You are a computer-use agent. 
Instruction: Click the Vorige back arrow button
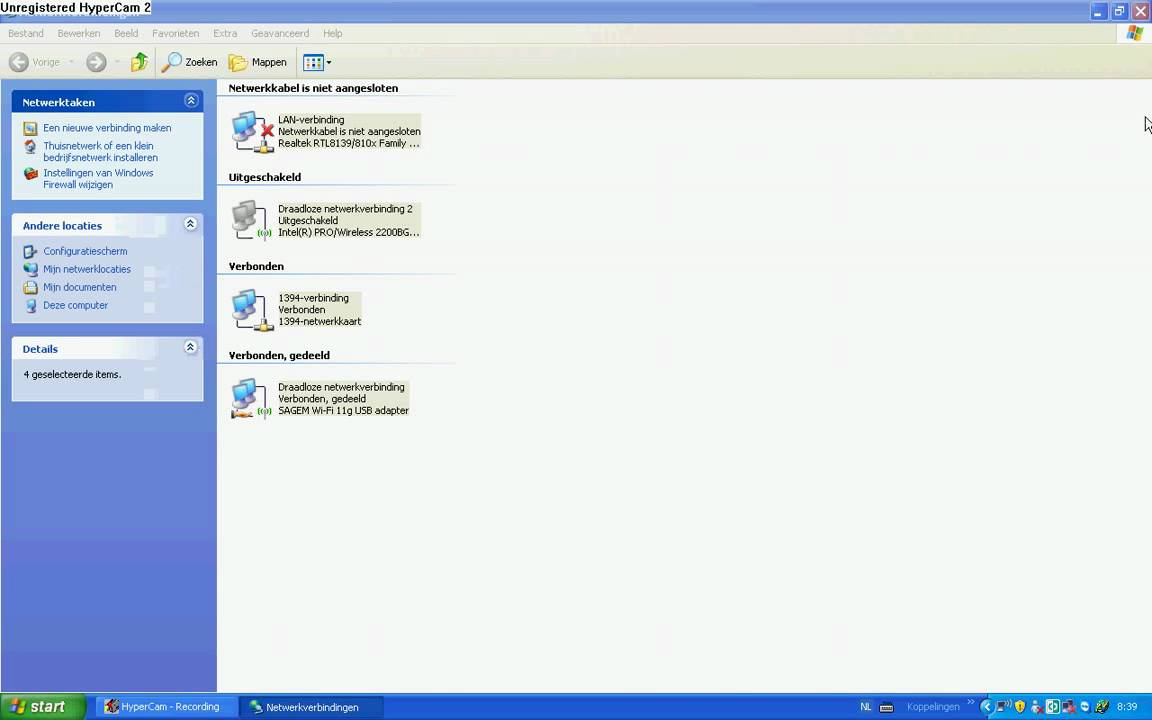[x=34, y=62]
